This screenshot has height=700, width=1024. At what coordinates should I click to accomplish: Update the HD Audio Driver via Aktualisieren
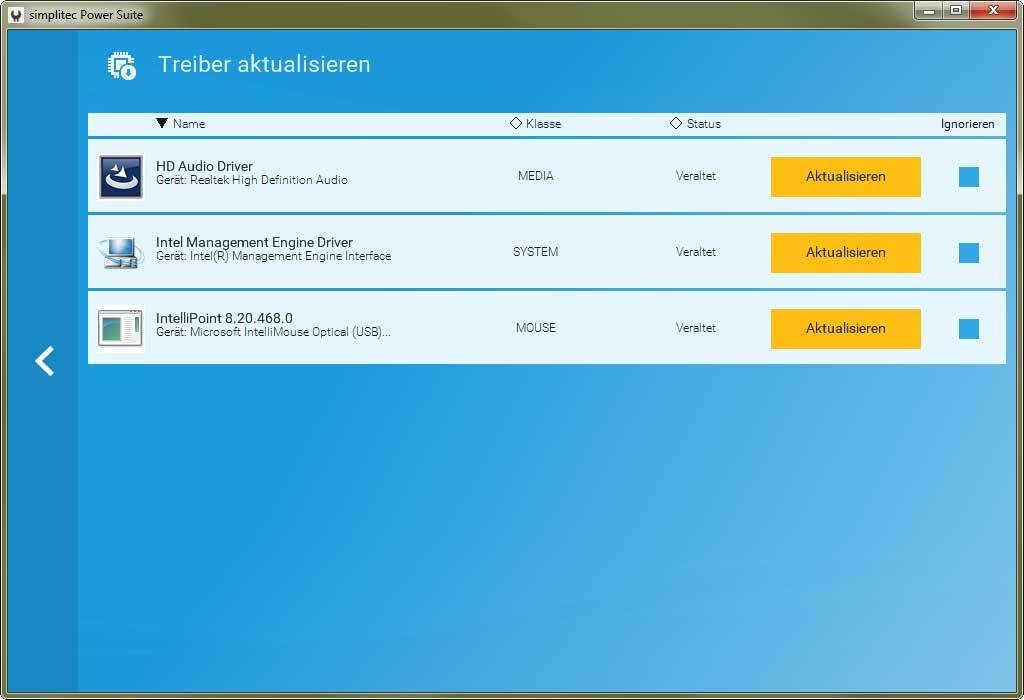(x=845, y=176)
